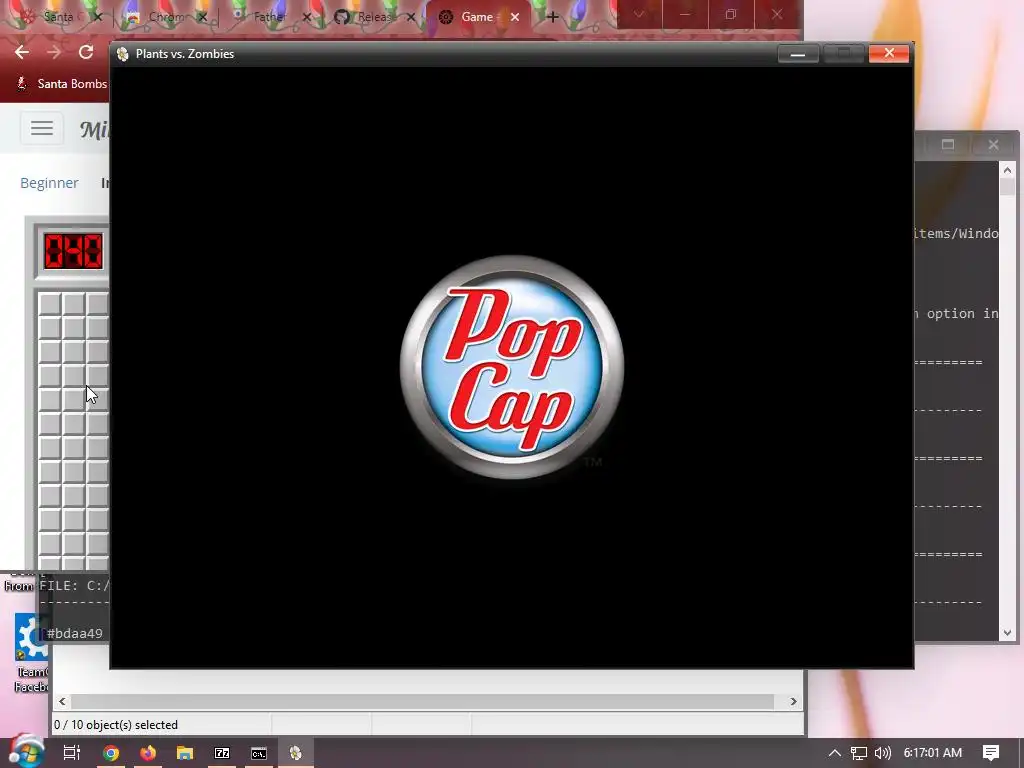The height and width of the screenshot is (768, 1024).
Task: Open a new Chrome tab
Action: pyautogui.click(x=552, y=17)
